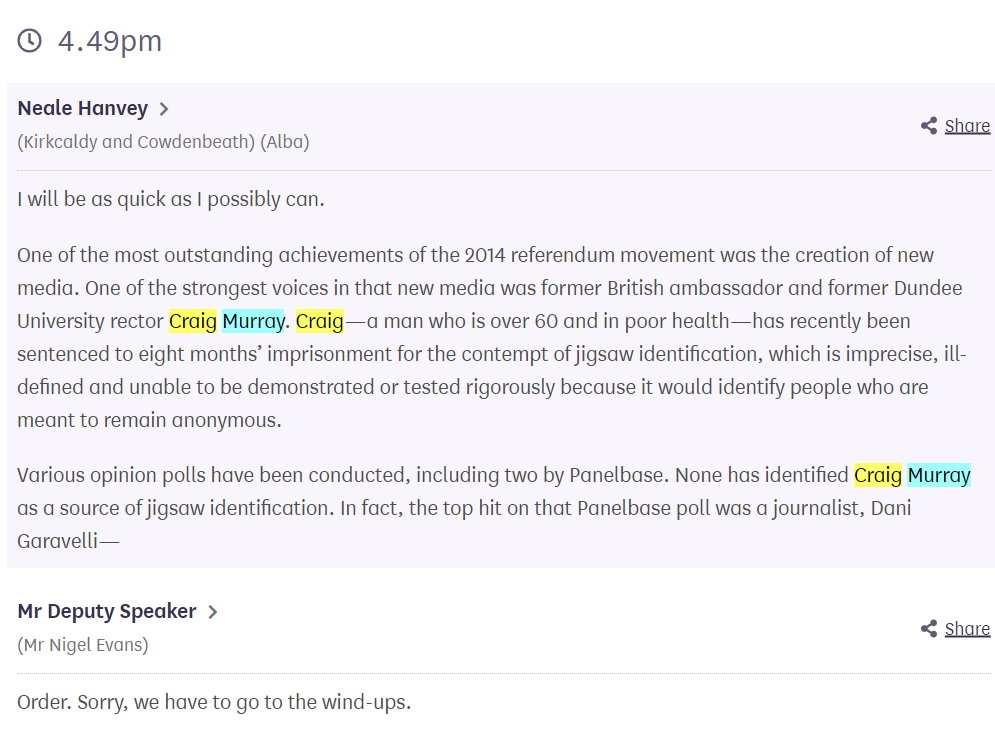The width and height of the screenshot is (995, 733).
Task: Click the Share link on Hanvey's contribution
Action: (x=967, y=126)
